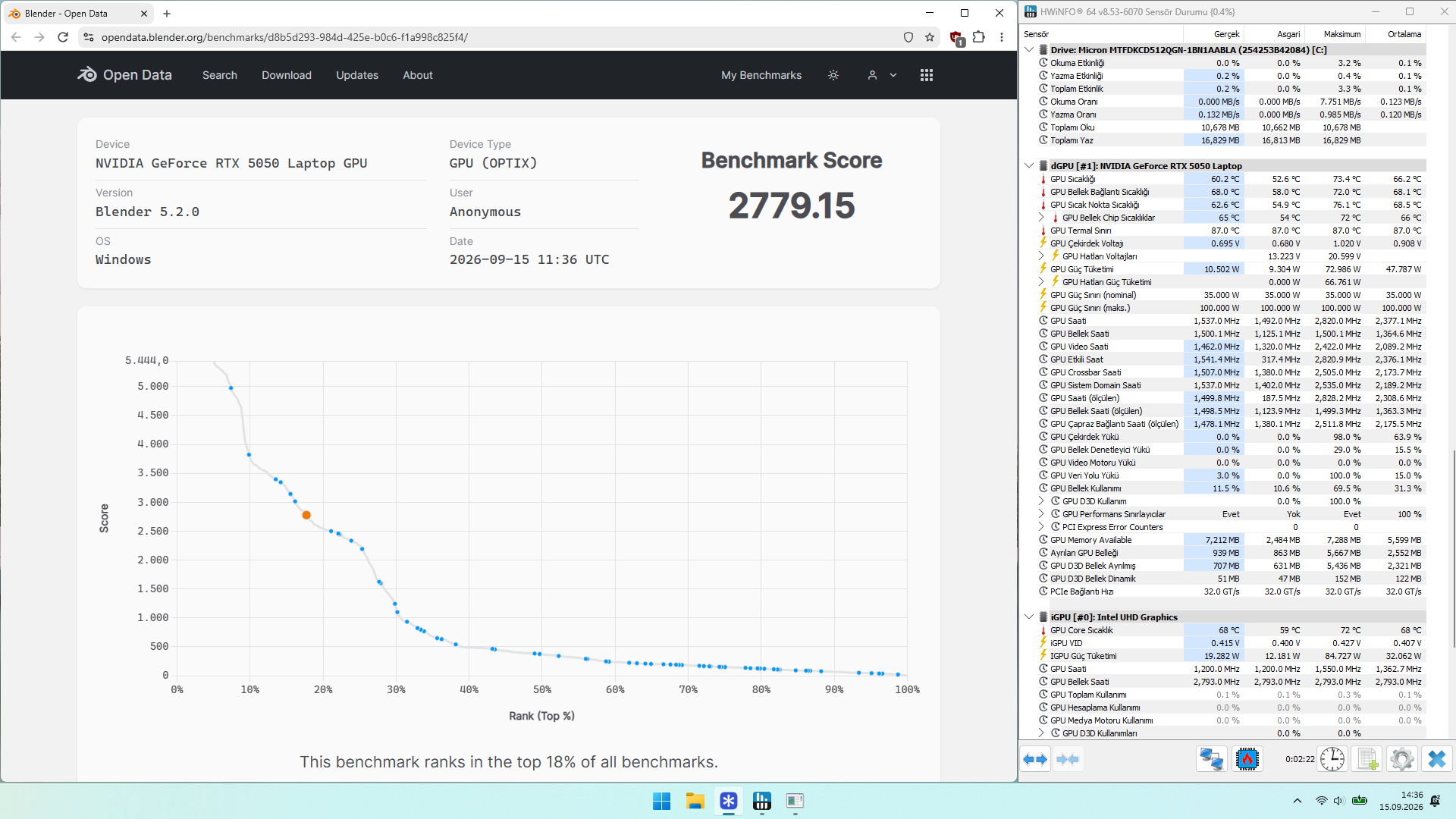View site information icon in address bar

pos(89,37)
